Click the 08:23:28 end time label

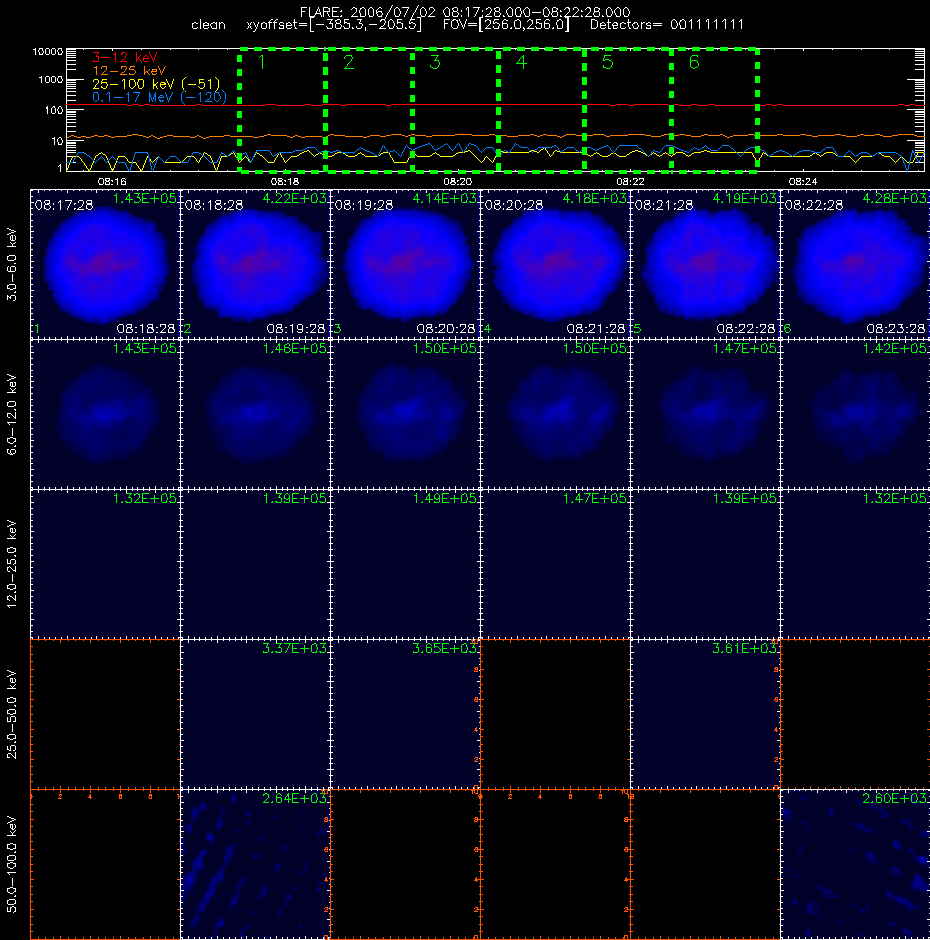(x=896, y=329)
